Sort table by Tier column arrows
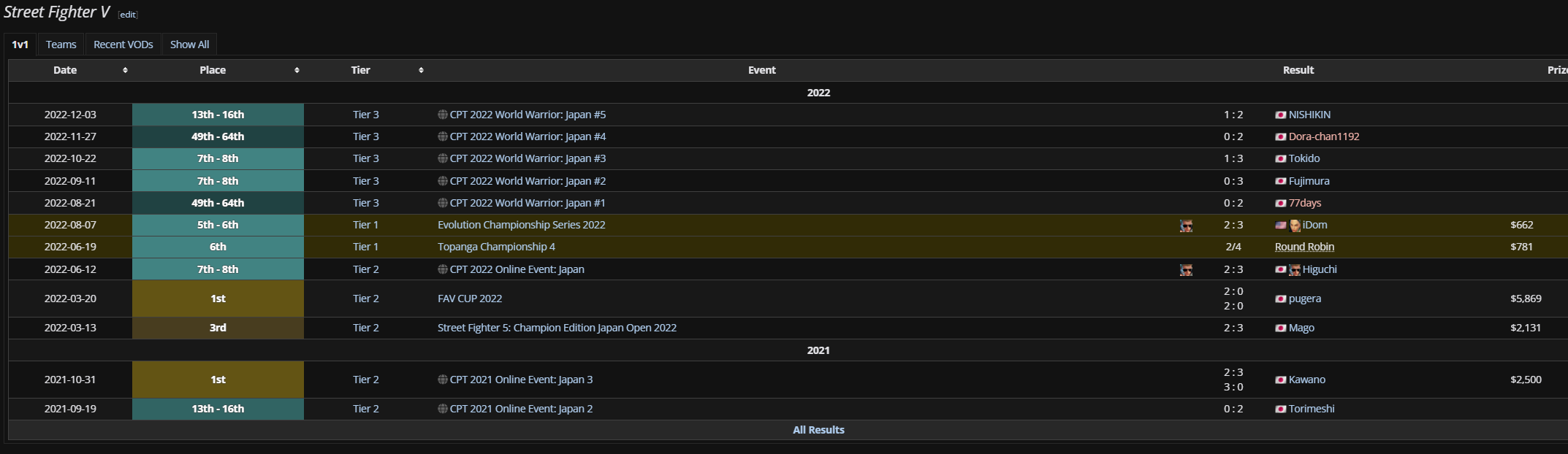The width and height of the screenshot is (1568, 454). pos(421,70)
